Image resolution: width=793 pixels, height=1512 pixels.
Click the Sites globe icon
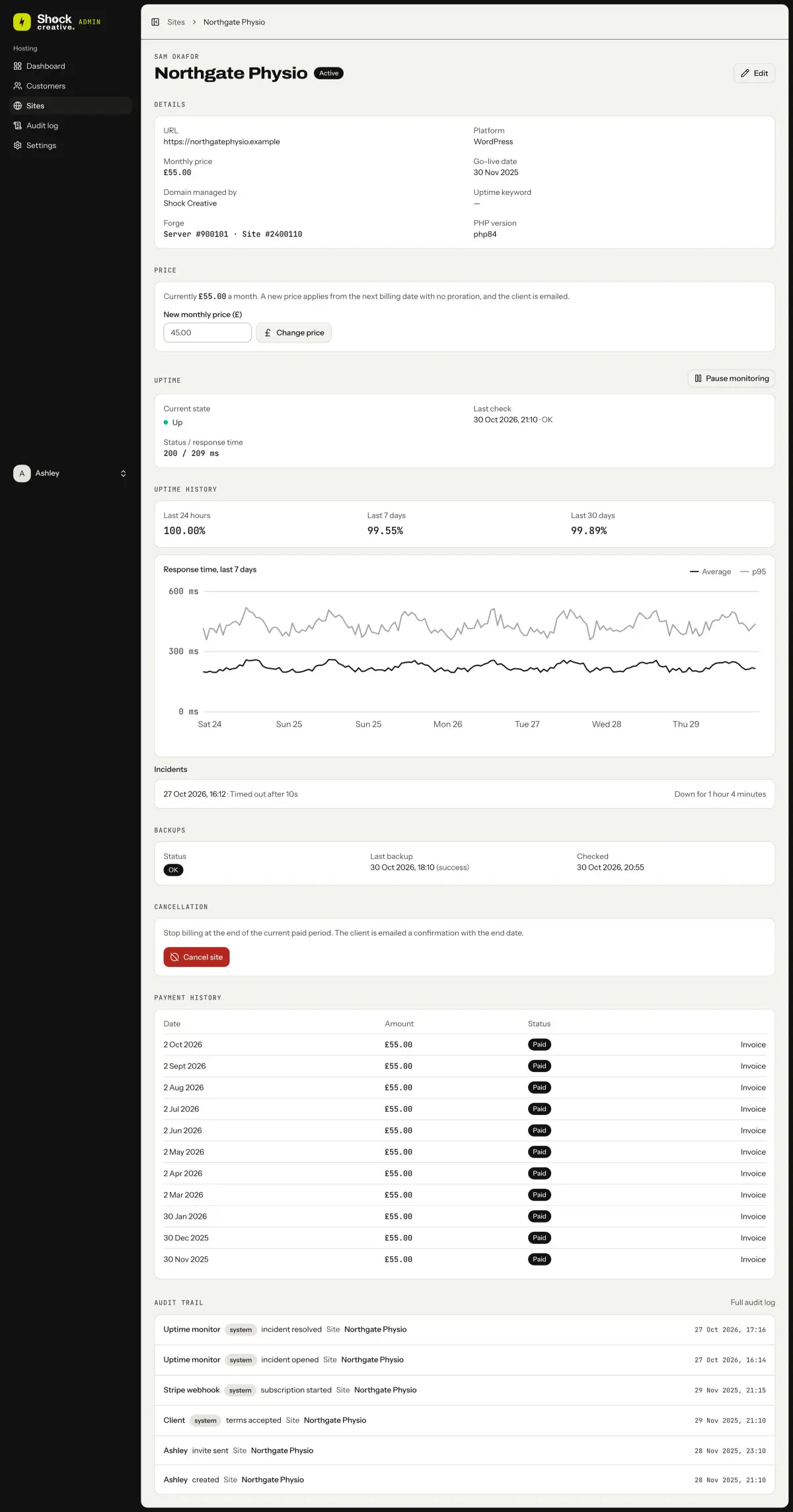pos(18,106)
